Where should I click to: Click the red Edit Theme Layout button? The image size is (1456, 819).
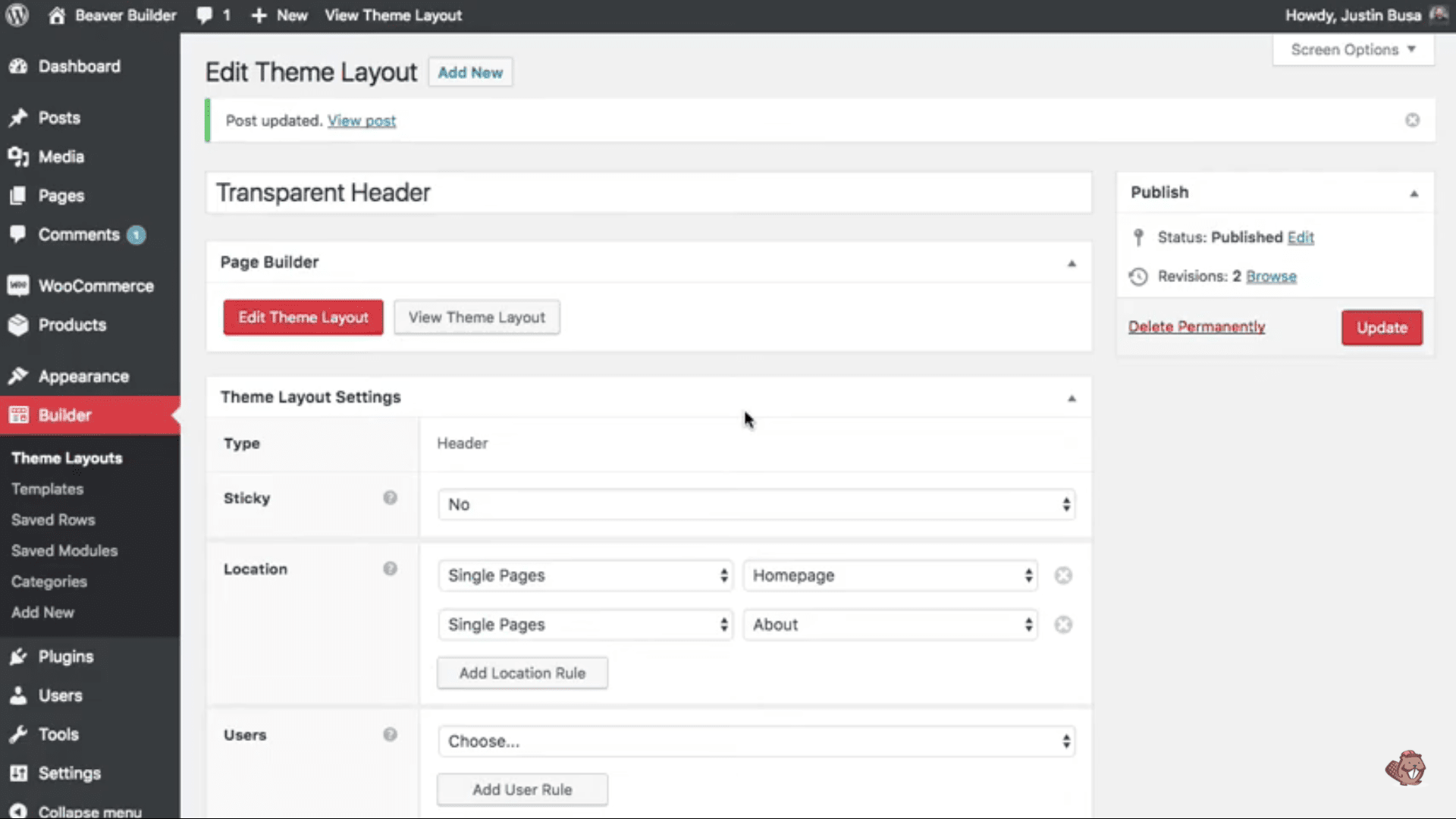pyautogui.click(x=303, y=317)
